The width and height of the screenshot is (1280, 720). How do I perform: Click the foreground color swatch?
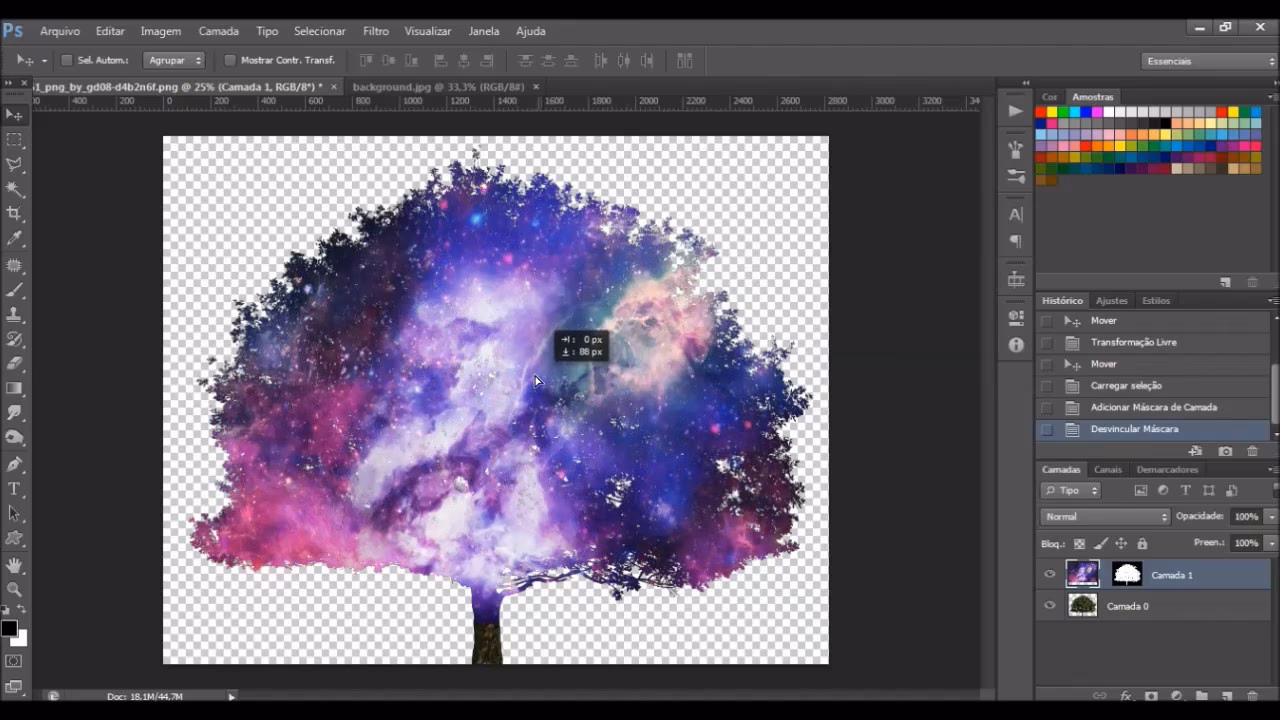(9, 629)
